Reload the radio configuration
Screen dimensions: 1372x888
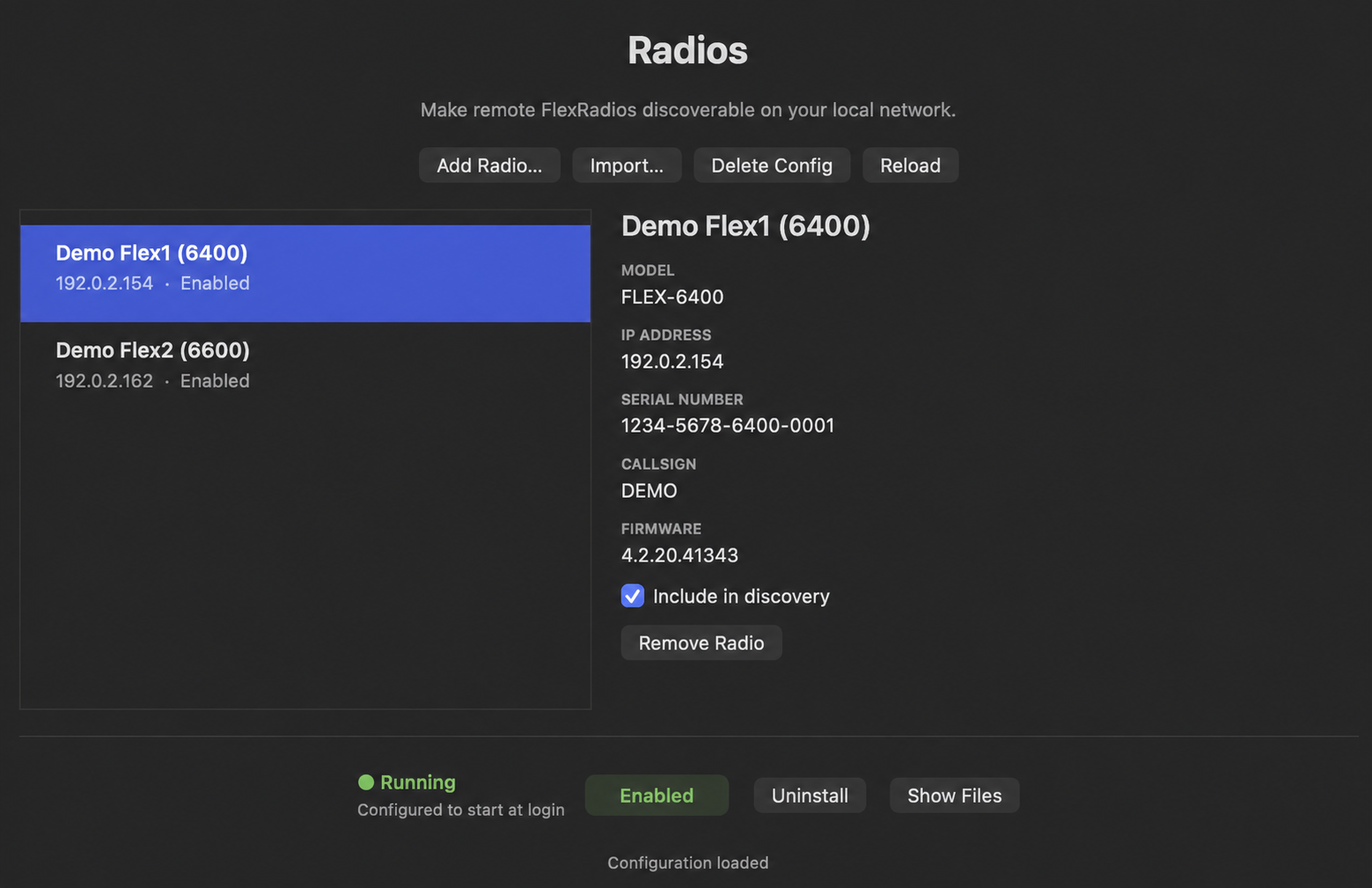[910, 165]
